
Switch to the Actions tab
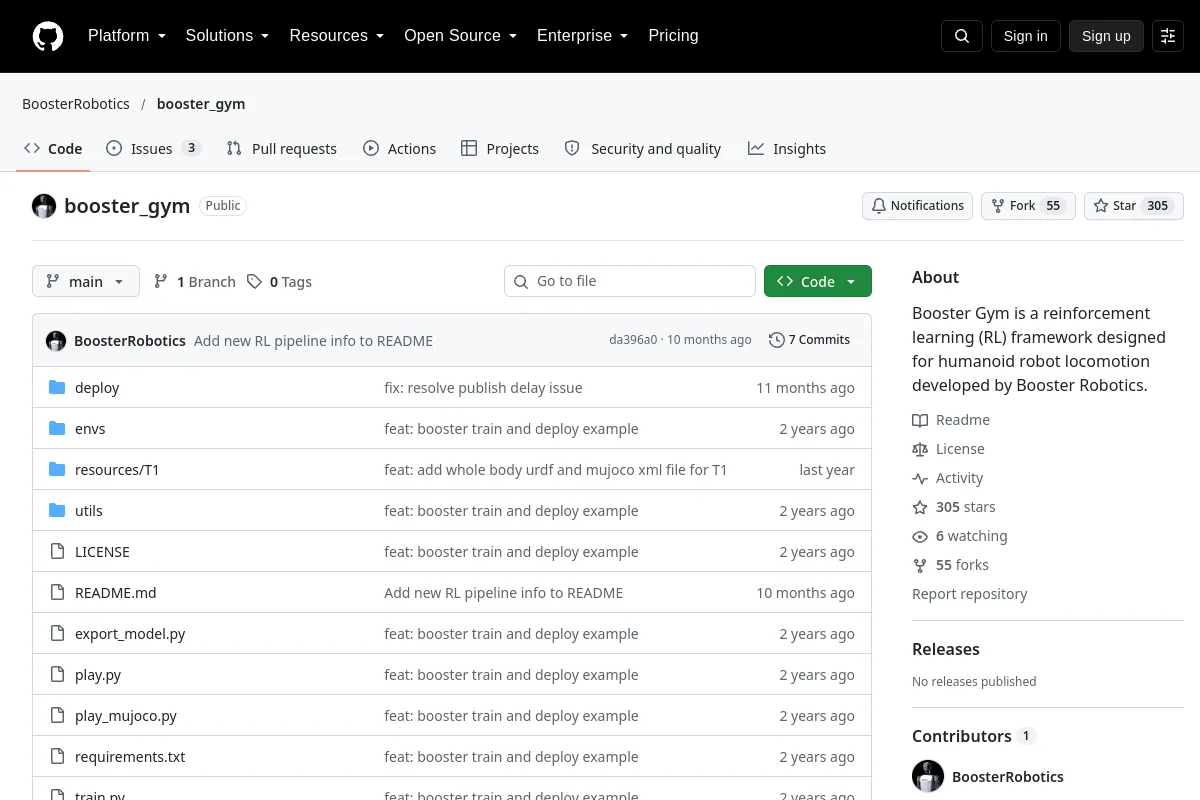point(400,149)
